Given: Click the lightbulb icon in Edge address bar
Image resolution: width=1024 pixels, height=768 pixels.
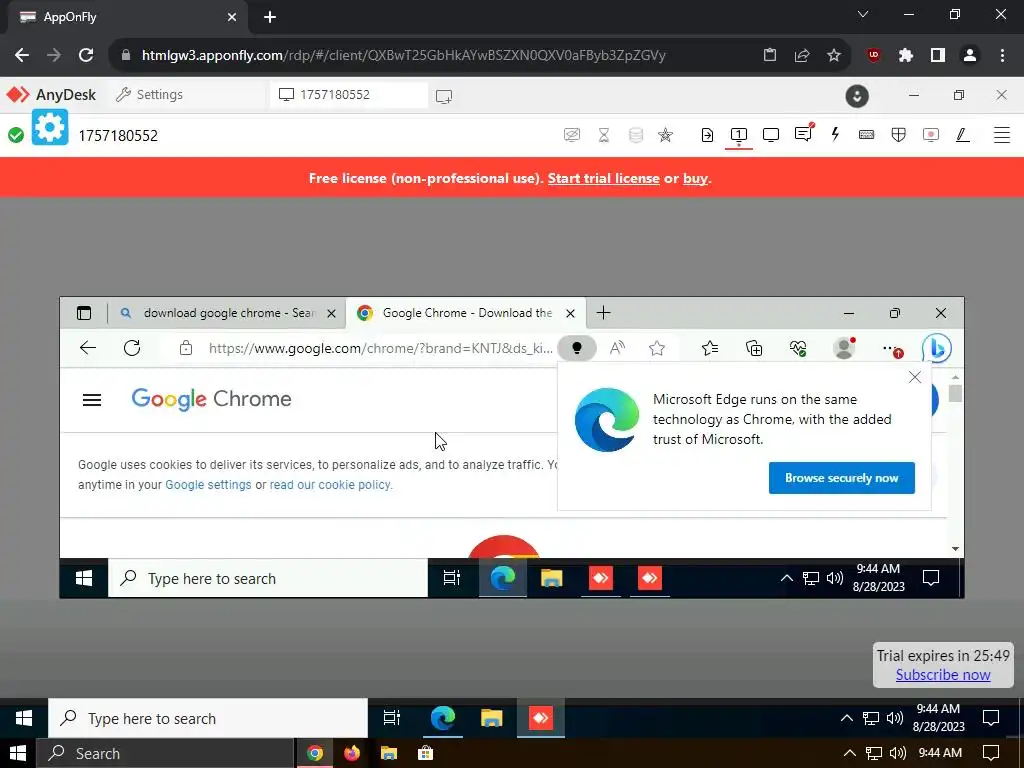Looking at the screenshot, I should click(577, 348).
